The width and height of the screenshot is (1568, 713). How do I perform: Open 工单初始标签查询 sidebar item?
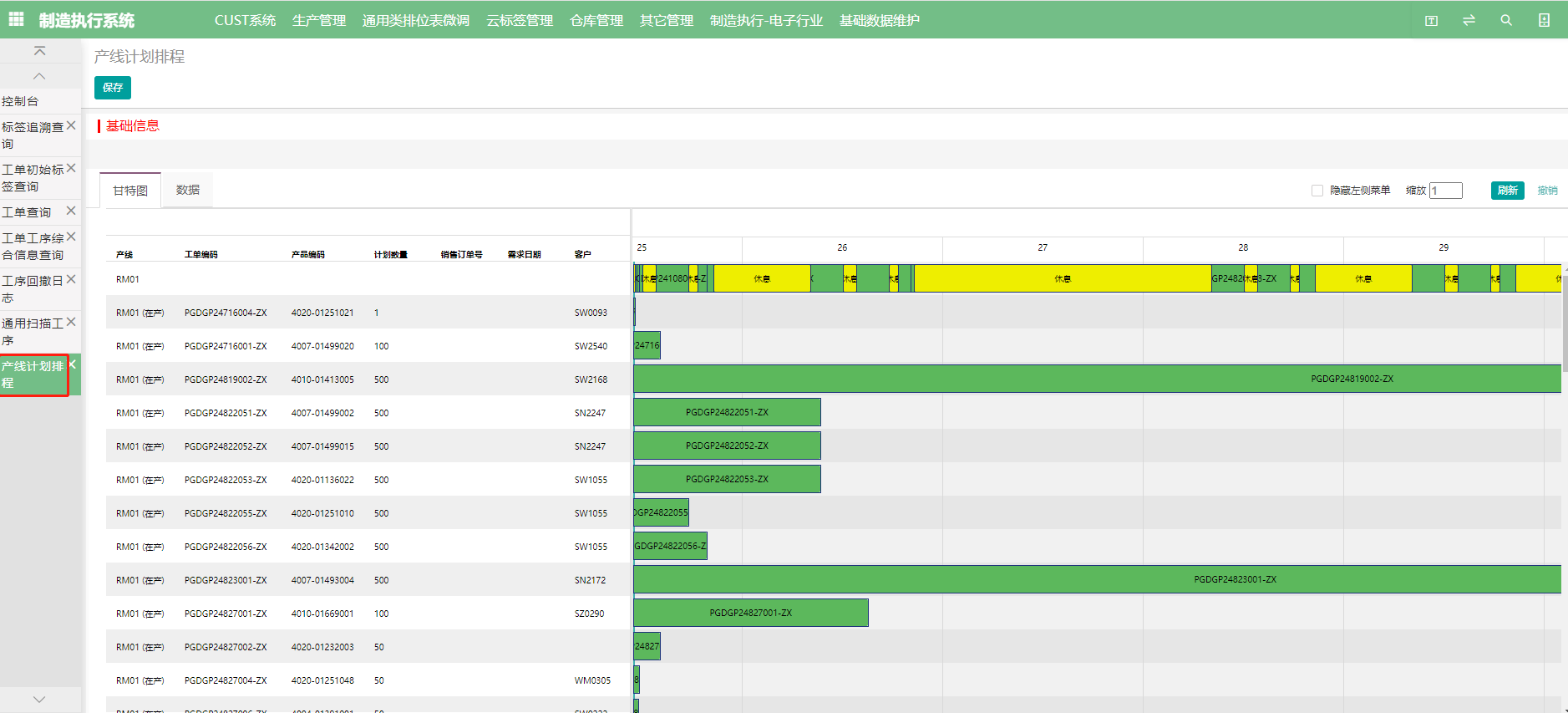33,178
